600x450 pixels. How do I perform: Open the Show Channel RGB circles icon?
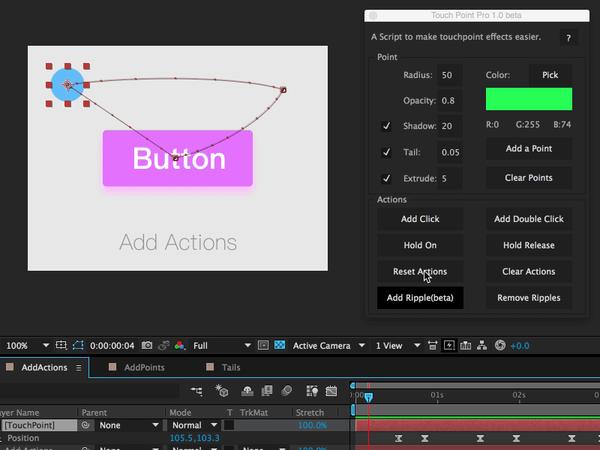(x=180, y=346)
